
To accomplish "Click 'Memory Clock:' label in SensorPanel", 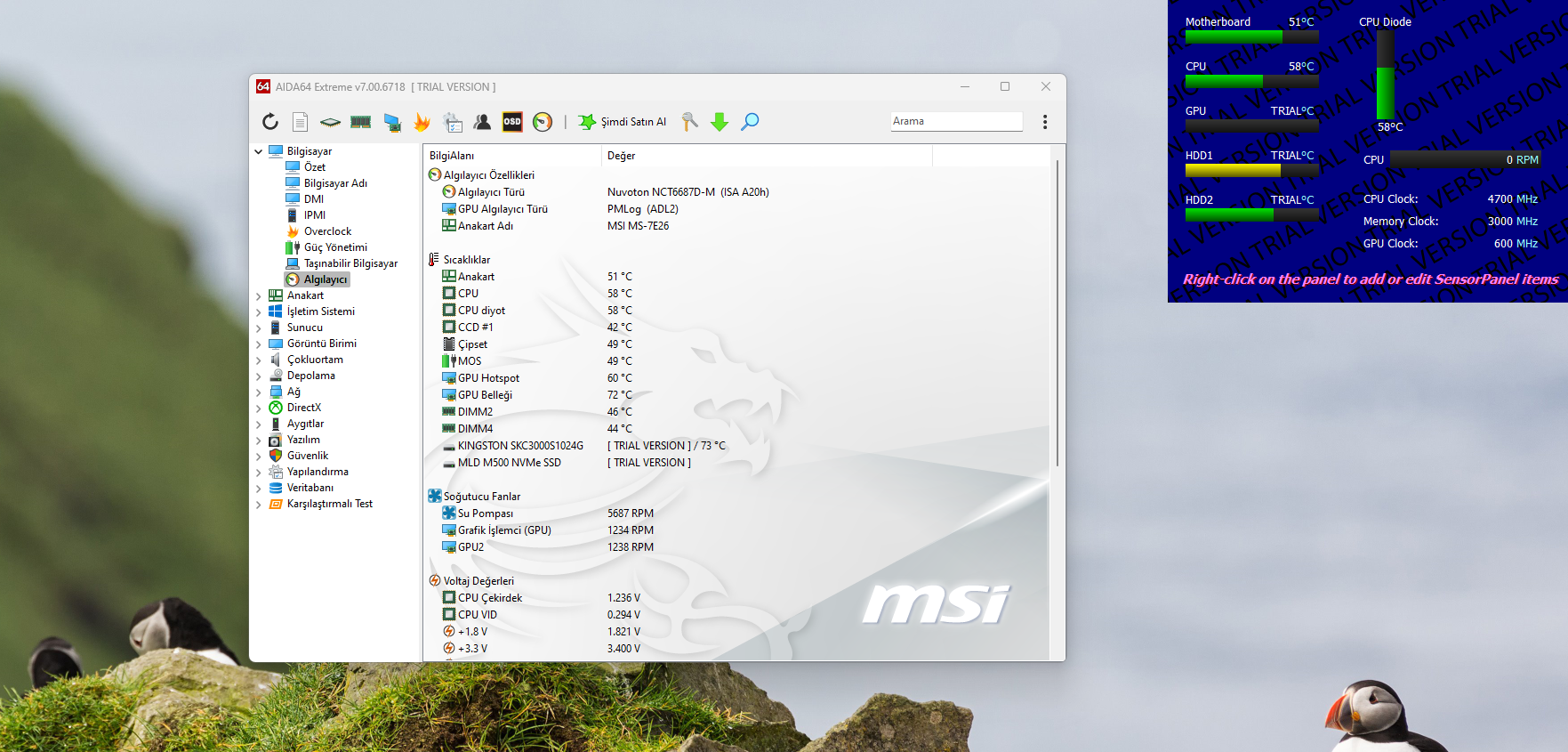I will click(x=1401, y=222).
